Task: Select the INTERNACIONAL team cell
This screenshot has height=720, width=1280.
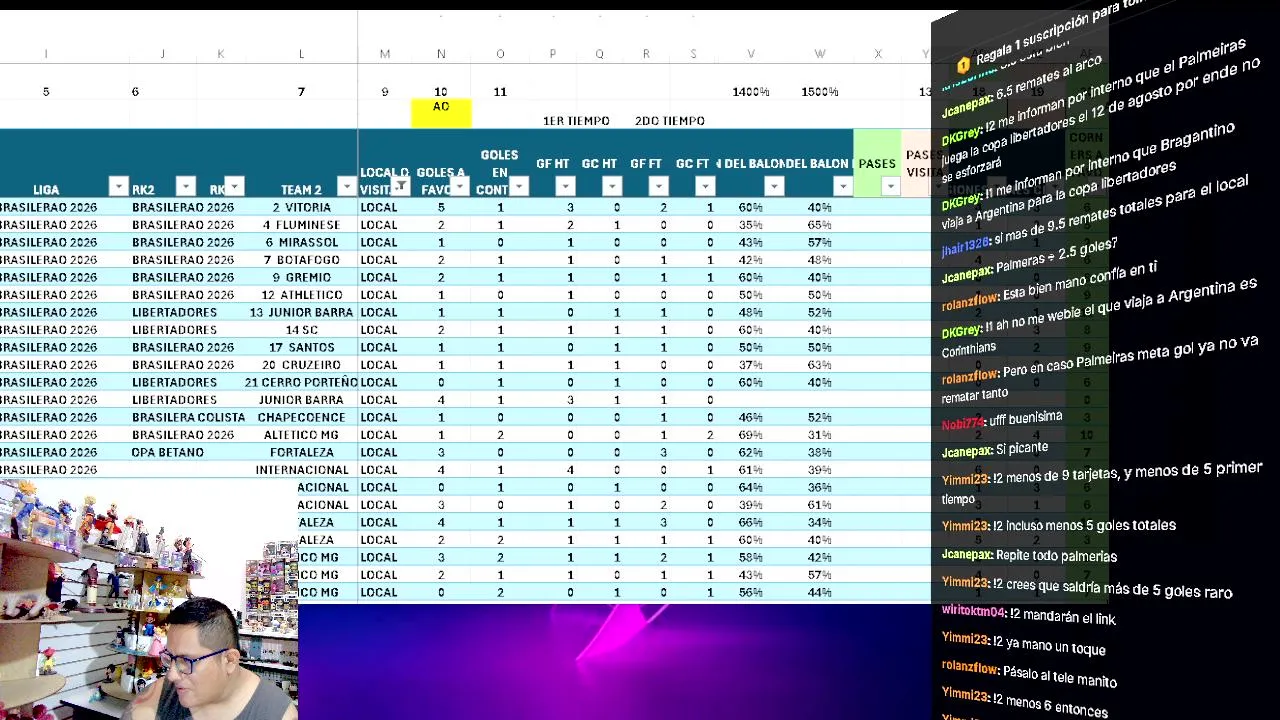Action: [301, 470]
